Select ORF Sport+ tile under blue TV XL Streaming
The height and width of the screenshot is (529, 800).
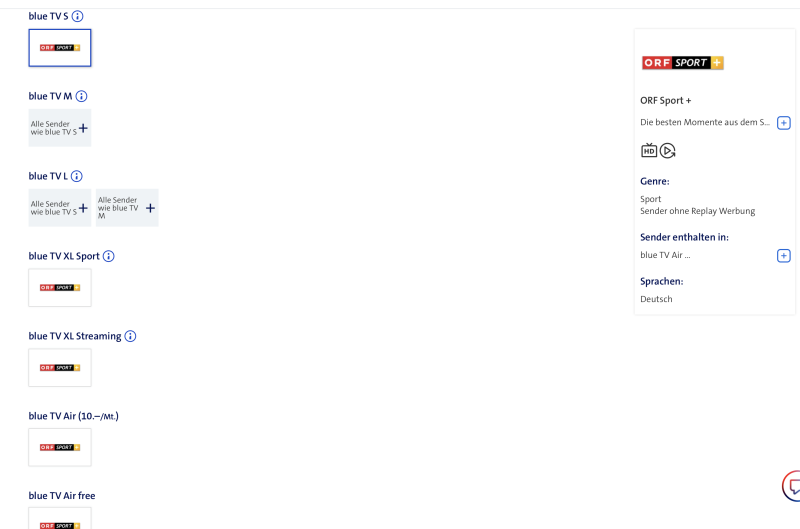click(60, 368)
